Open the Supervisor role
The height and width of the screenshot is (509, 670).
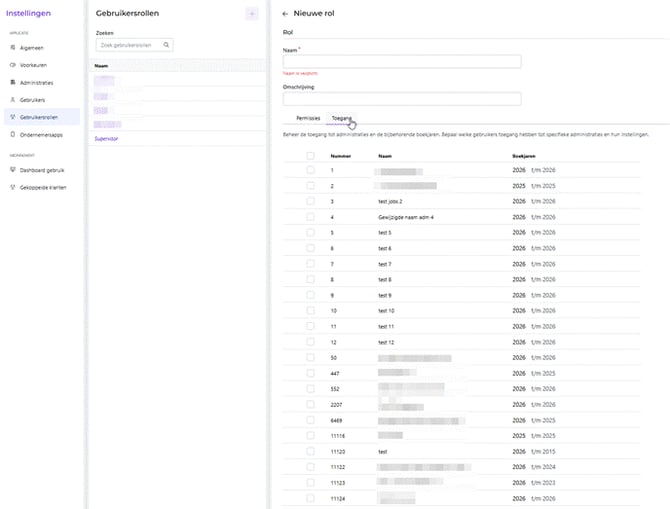click(x=106, y=139)
